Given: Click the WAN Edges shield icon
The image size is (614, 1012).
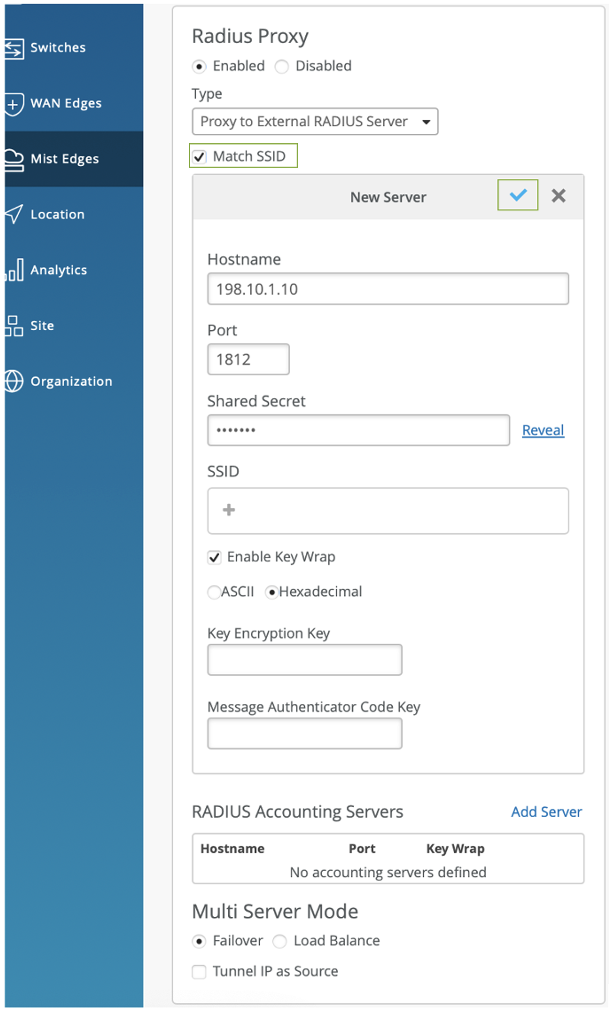Looking at the screenshot, I should point(13,104).
